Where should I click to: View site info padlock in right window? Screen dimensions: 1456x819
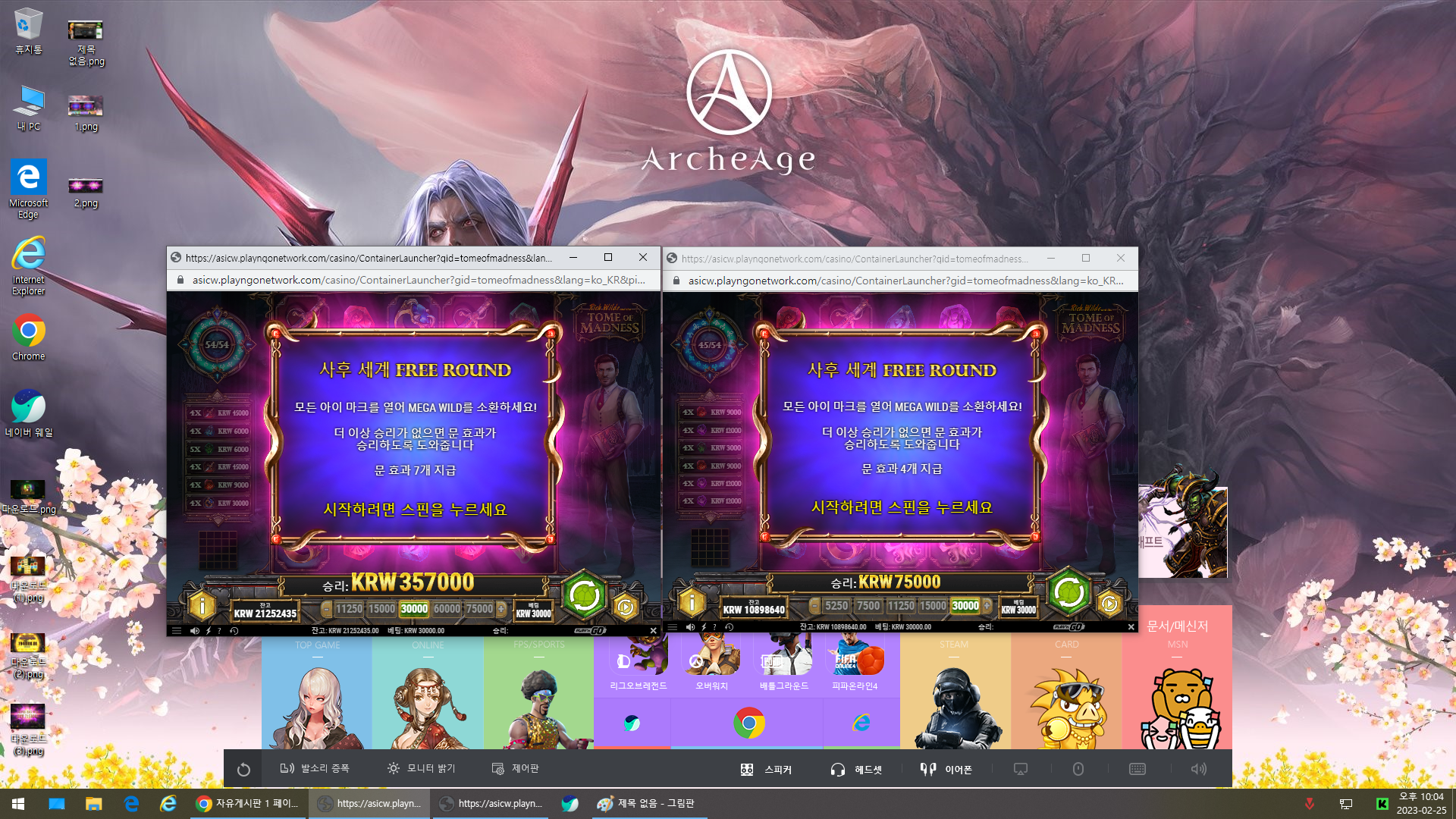click(x=676, y=281)
